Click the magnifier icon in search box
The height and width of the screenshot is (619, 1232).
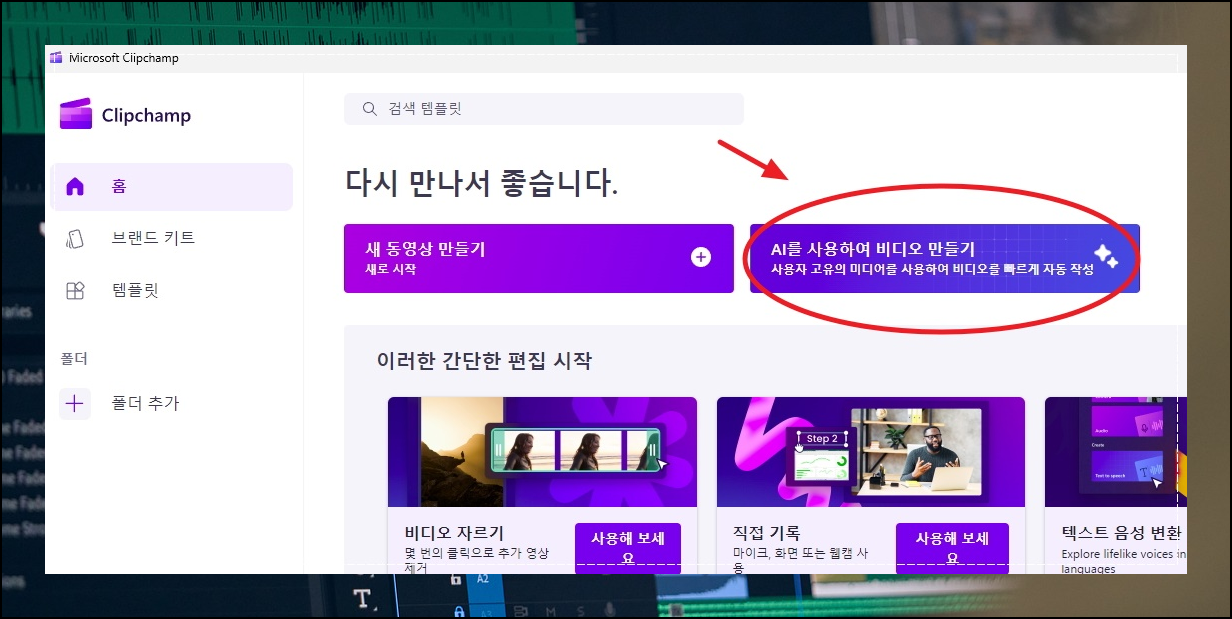[x=369, y=109]
